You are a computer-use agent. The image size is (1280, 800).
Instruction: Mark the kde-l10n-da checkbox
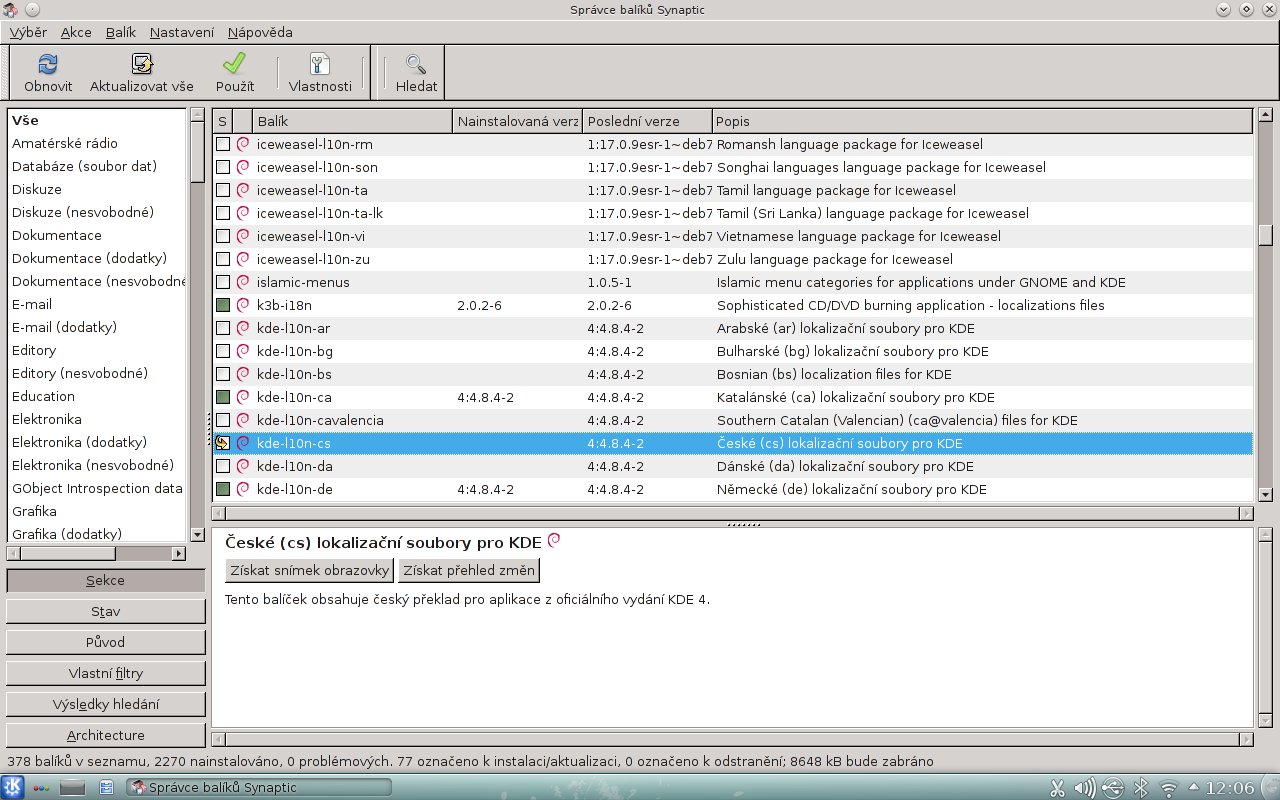pyautogui.click(x=223, y=466)
